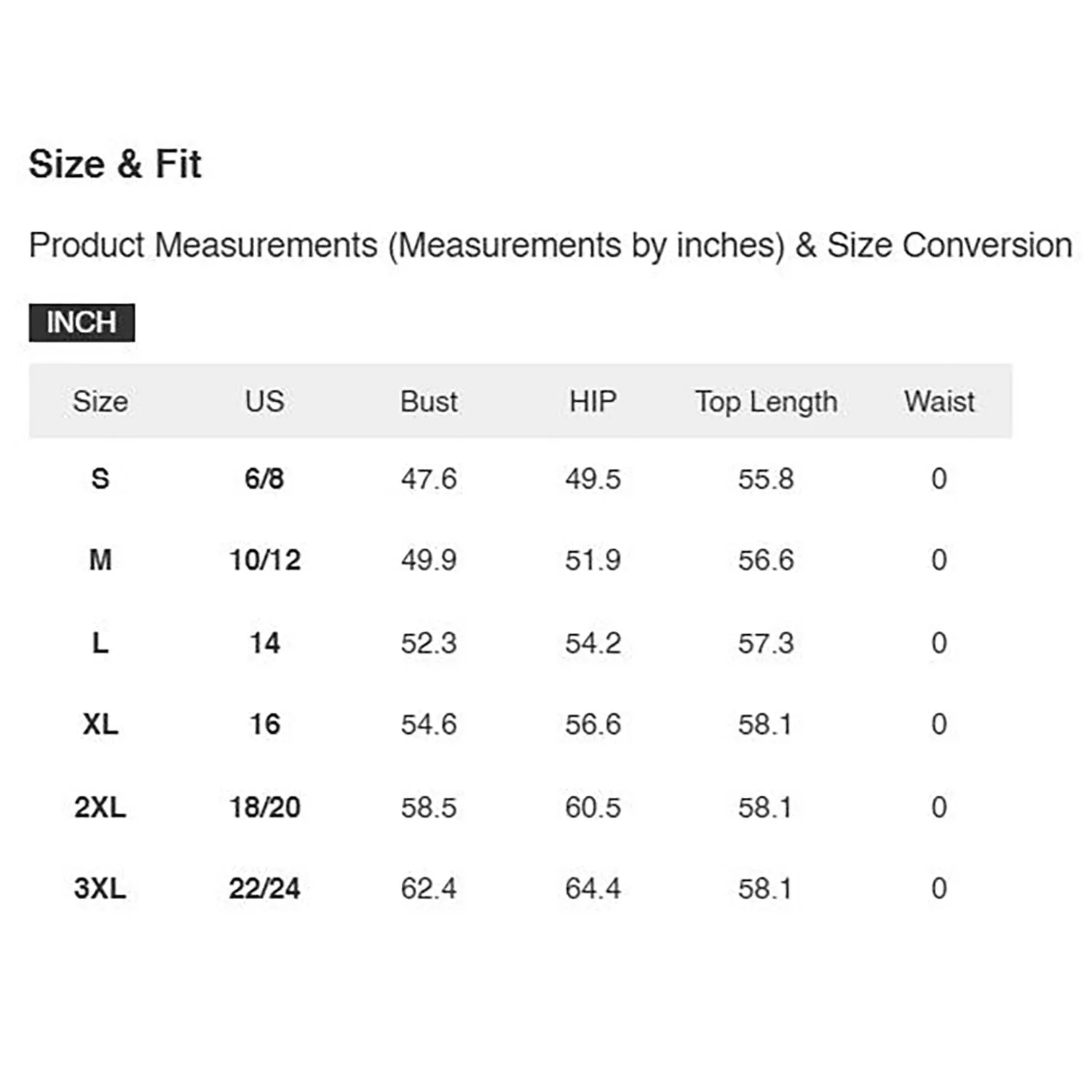Select the 3XL size row label
Image resolution: width=1092 pixels, height=1092 pixels.
tap(100, 889)
